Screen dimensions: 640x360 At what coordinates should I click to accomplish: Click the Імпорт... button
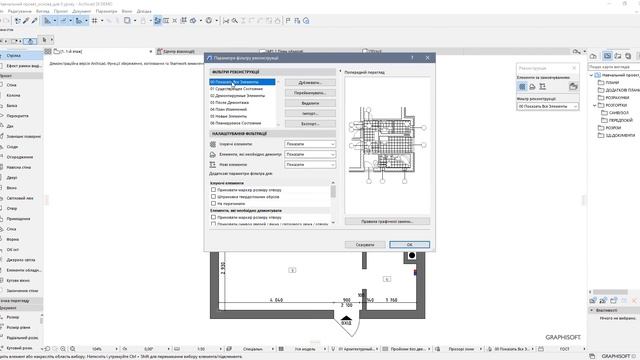310,113
